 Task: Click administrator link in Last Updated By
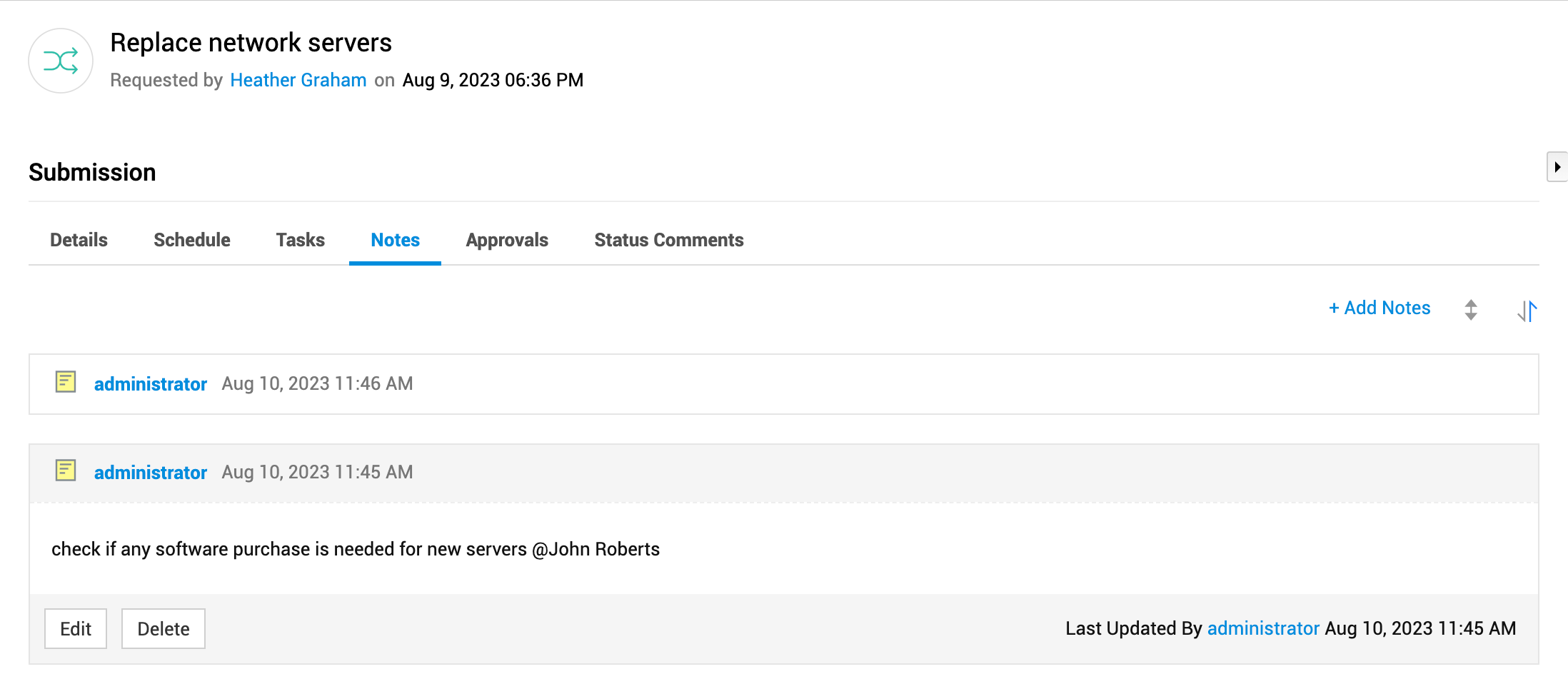pos(1262,628)
